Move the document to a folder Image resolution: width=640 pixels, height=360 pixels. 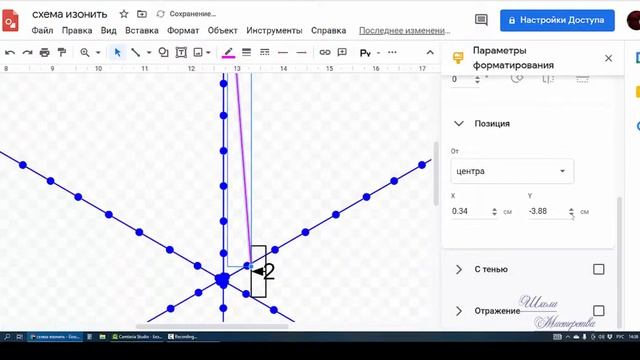142,14
